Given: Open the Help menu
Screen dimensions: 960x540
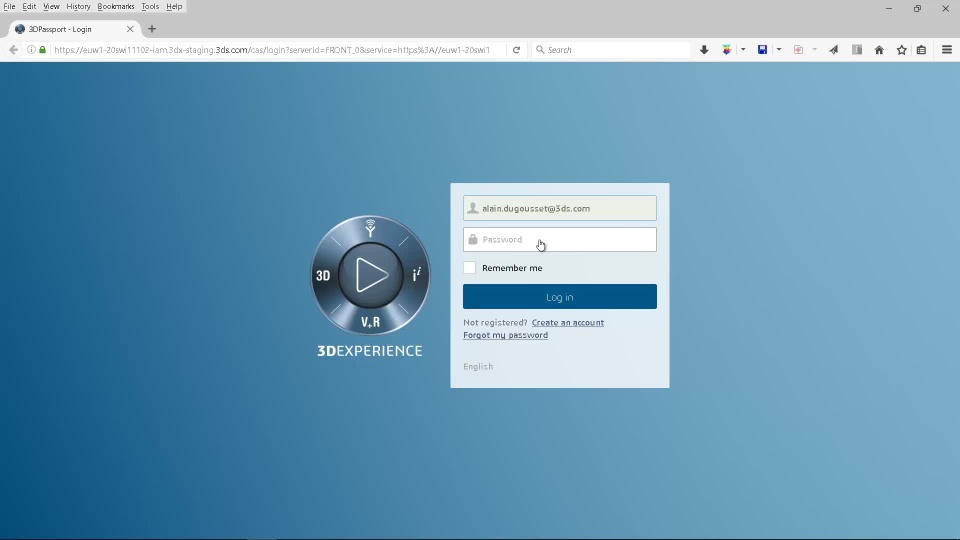Looking at the screenshot, I should pos(174,6).
